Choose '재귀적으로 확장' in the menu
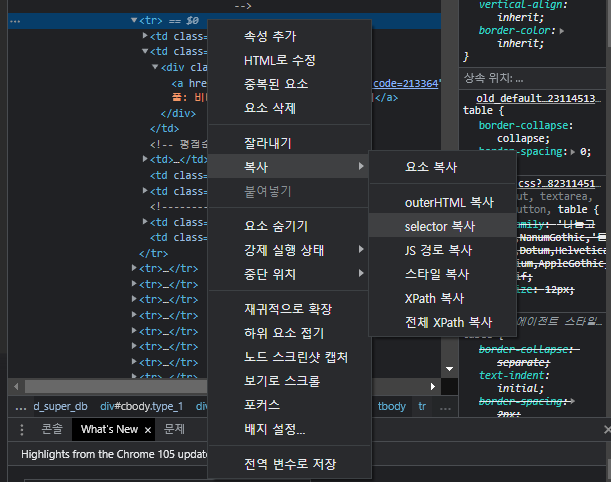 pos(289,309)
